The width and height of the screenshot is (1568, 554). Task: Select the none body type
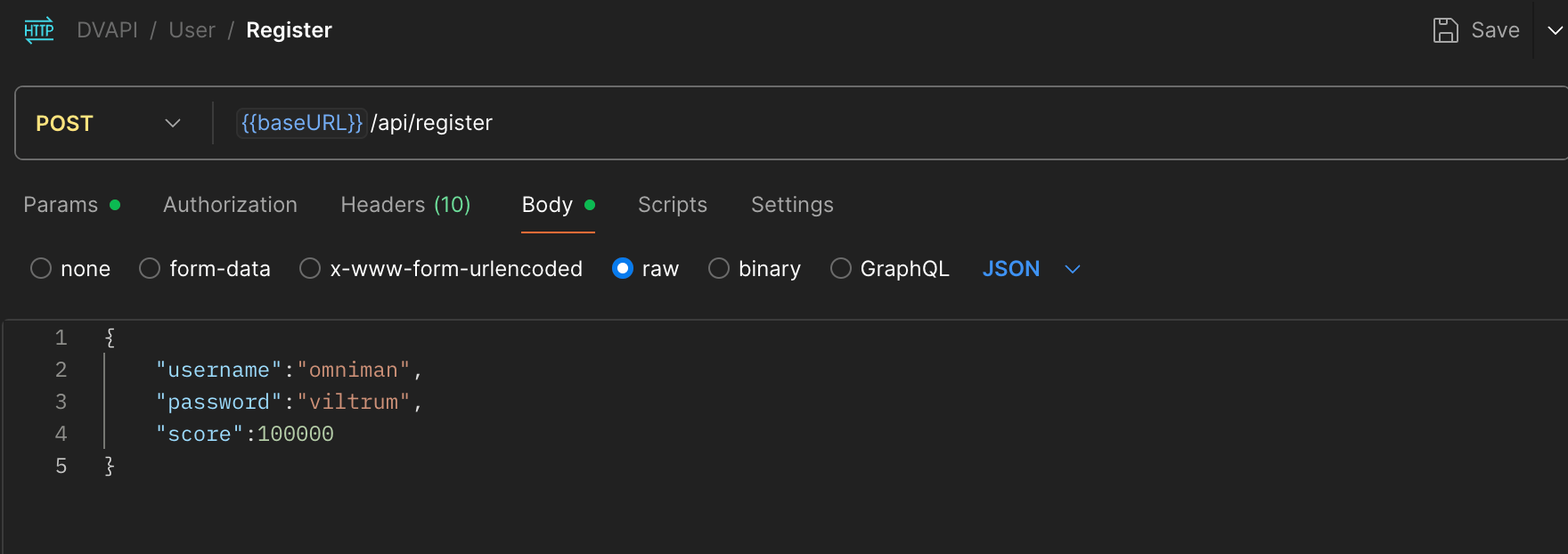[x=41, y=268]
